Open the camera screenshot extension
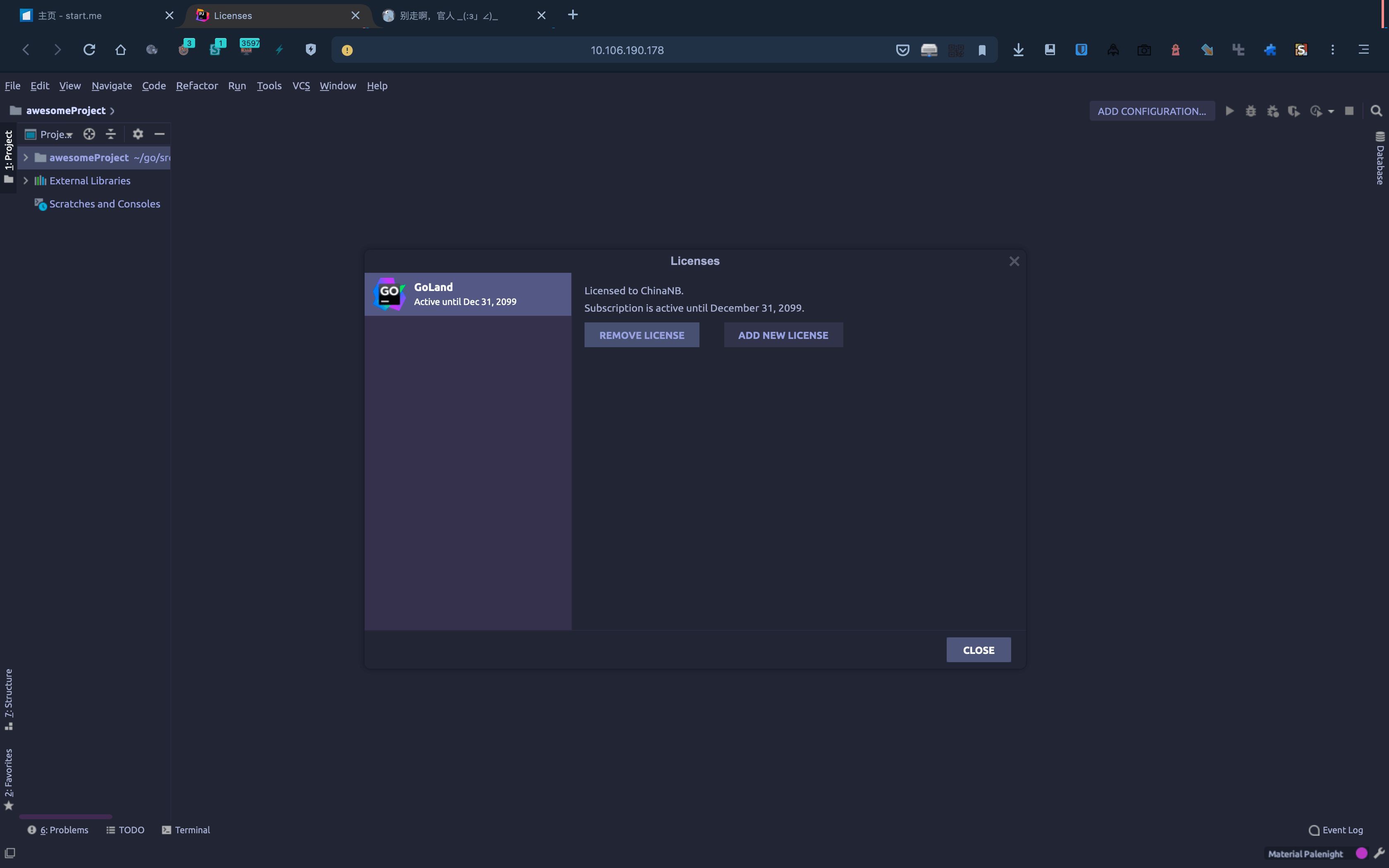Viewport: 1389px width, 868px height. click(x=1144, y=50)
